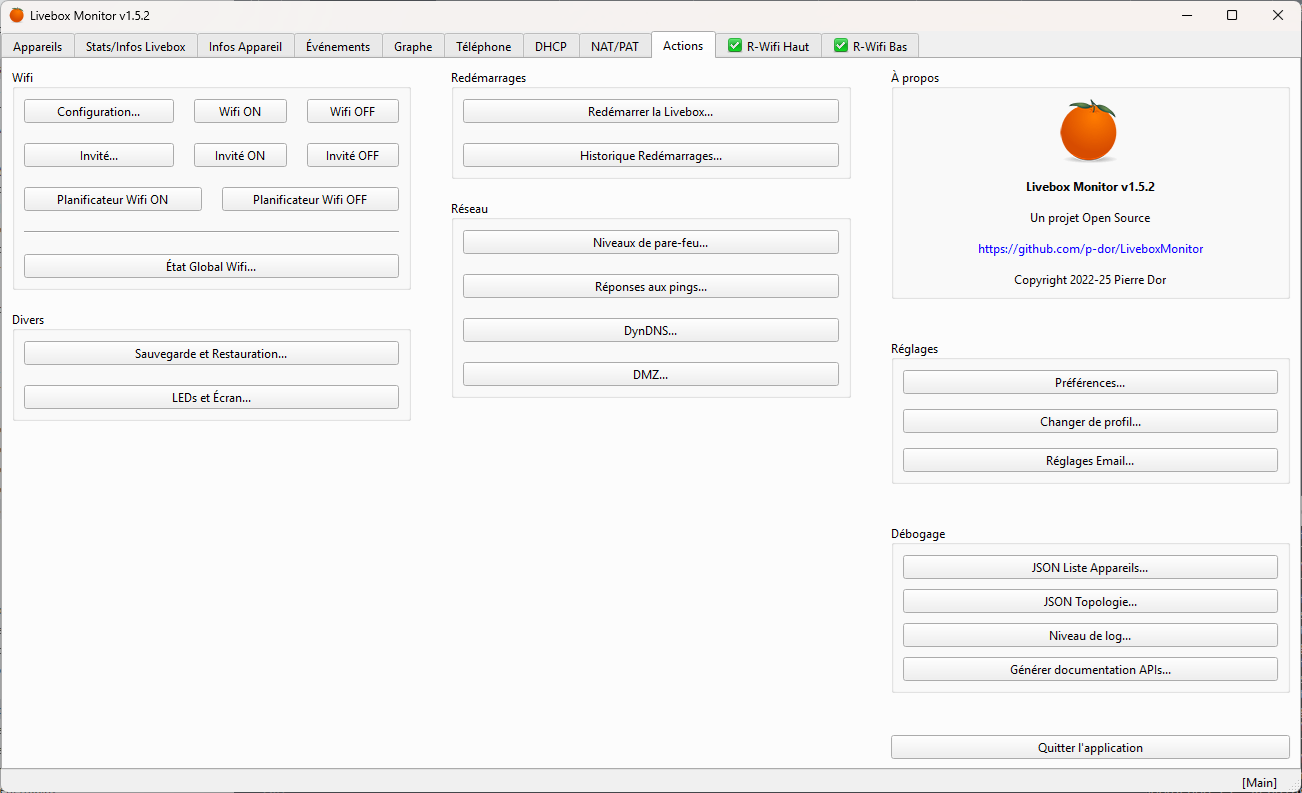Select the Événements tab
The width and height of the screenshot is (1302, 793).
tap(338, 46)
